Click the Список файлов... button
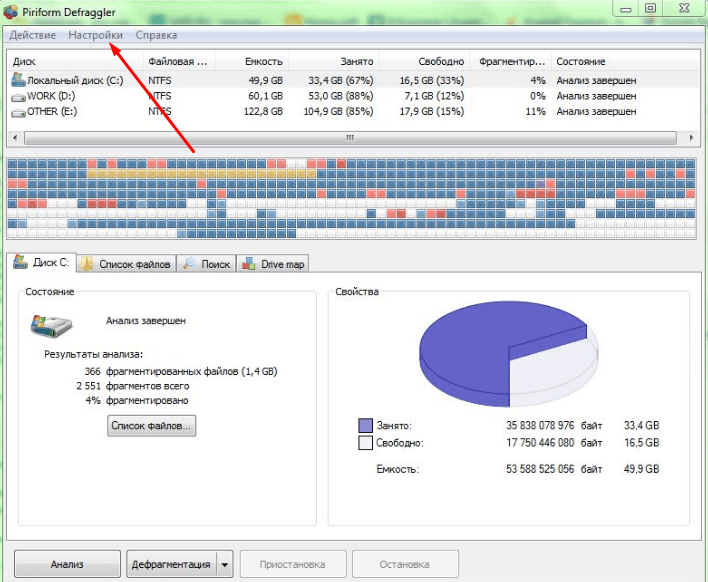708x582 pixels. 151,426
